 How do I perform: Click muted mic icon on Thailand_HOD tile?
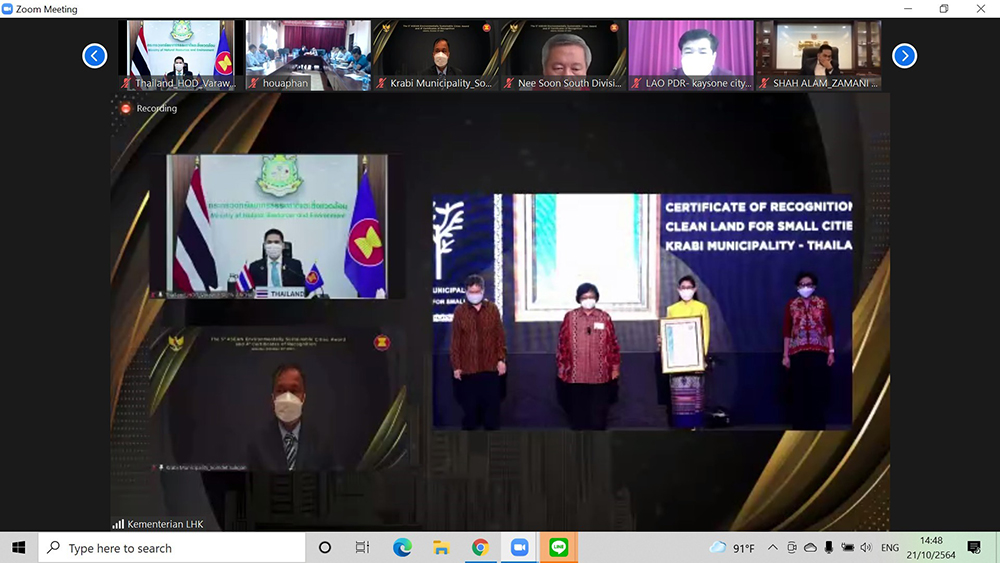click(x=126, y=83)
